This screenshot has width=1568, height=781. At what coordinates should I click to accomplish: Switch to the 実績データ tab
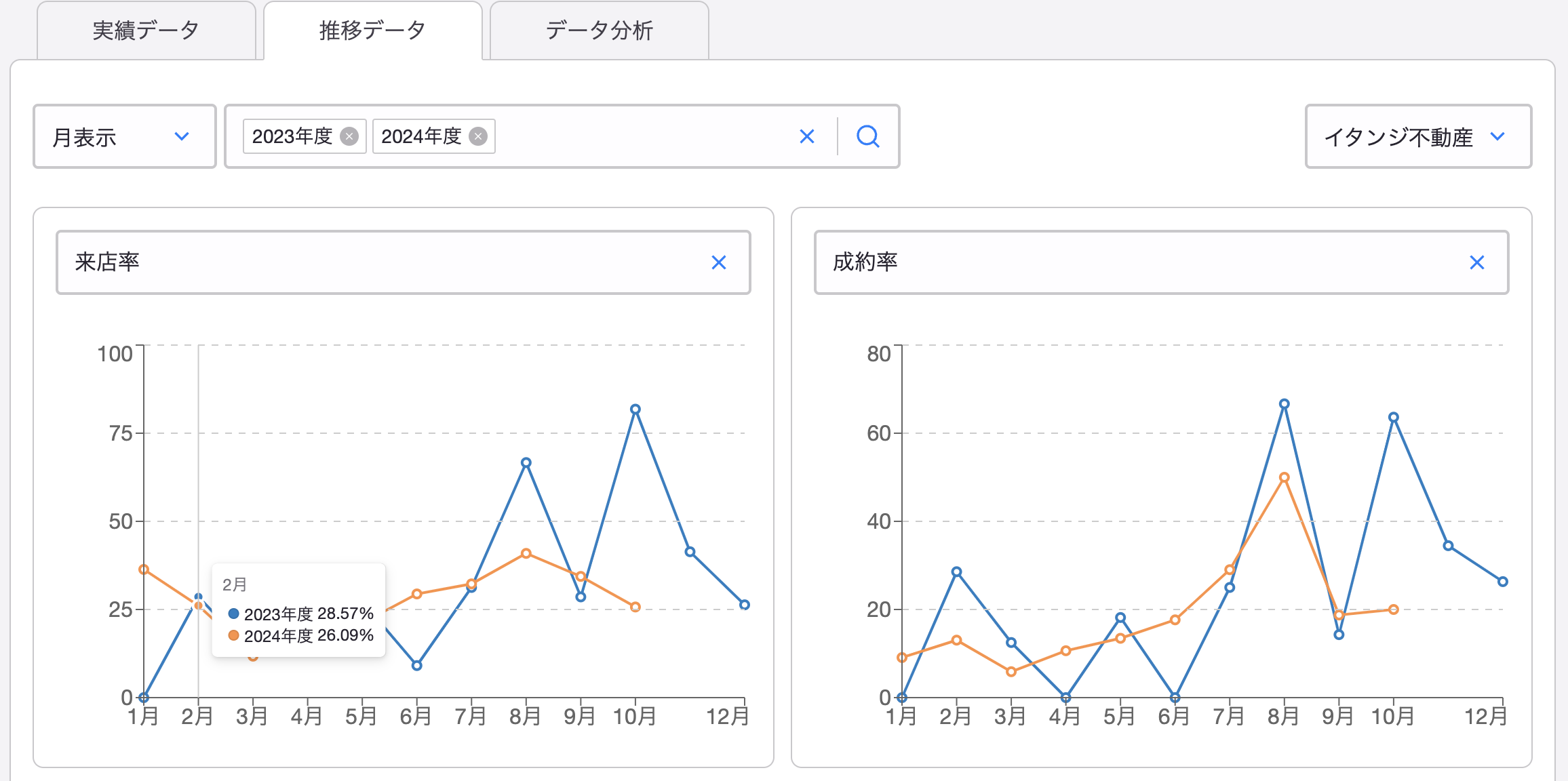[146, 31]
